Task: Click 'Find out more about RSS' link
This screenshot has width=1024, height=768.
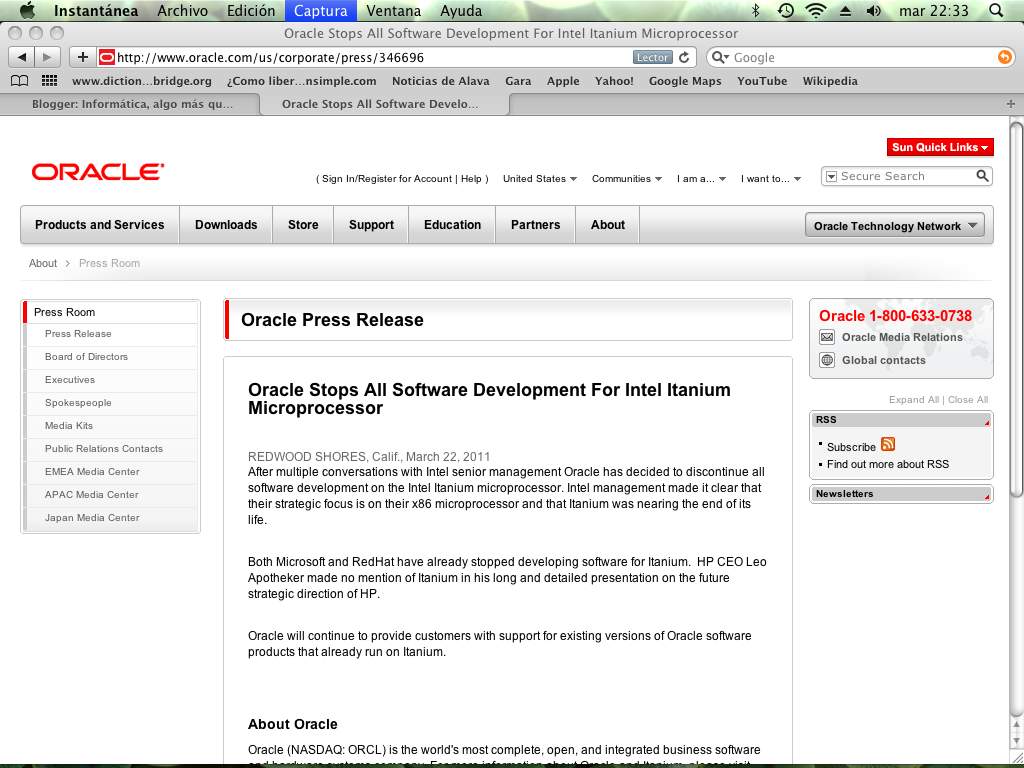Action: pyautogui.click(x=888, y=464)
